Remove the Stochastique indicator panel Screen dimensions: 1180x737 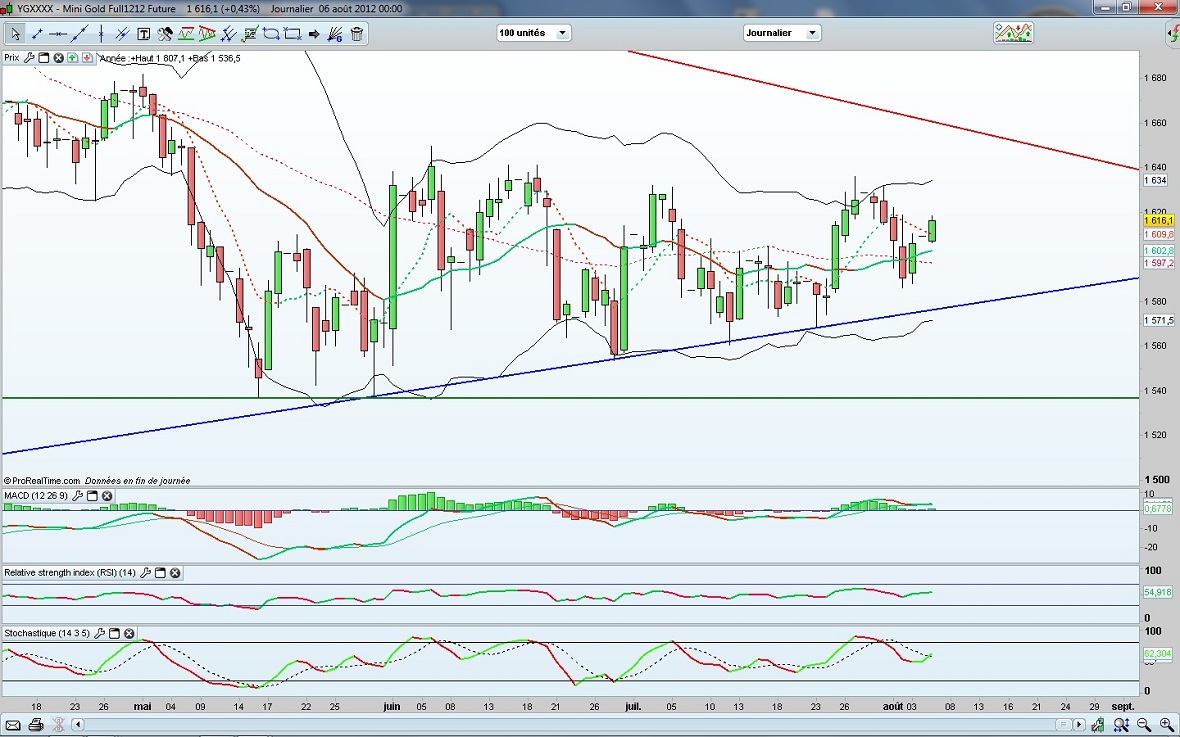(x=129, y=634)
